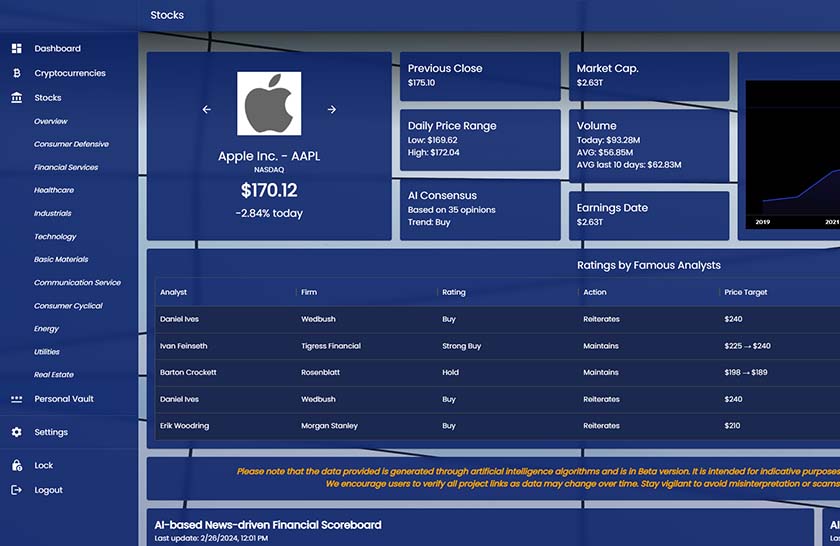Click the Dashboard grid icon

point(17,48)
